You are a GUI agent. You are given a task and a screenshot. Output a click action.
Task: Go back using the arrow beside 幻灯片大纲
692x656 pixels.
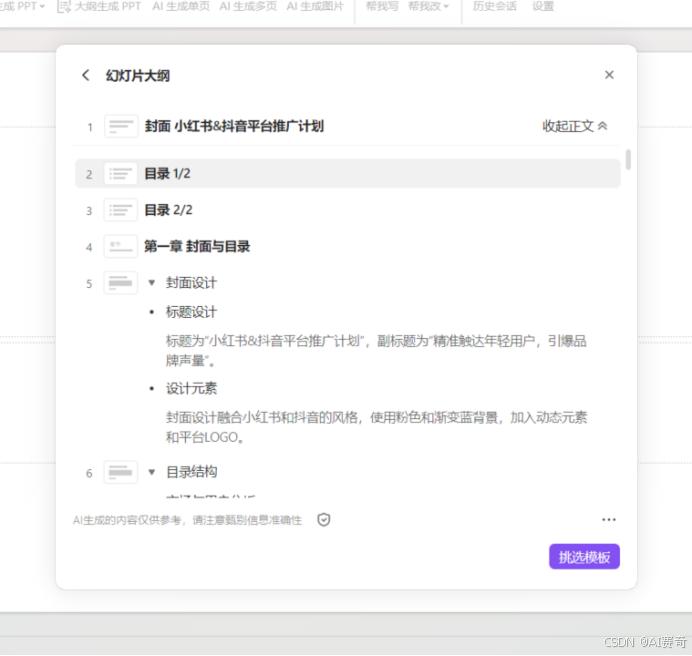coord(86,75)
